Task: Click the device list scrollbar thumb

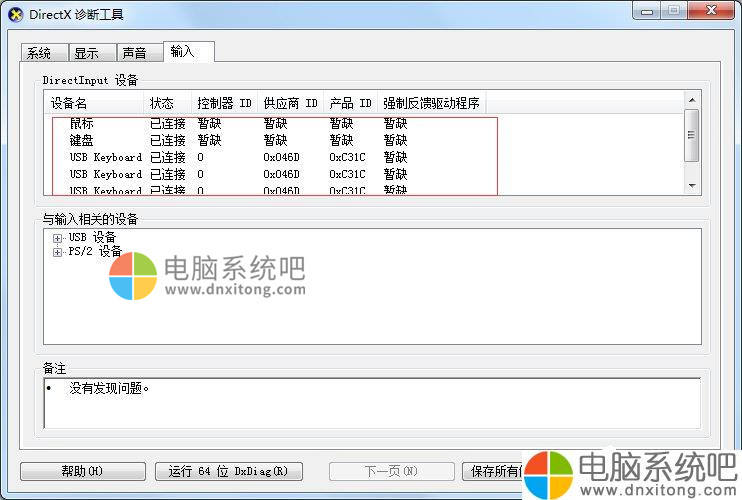Action: point(692,135)
